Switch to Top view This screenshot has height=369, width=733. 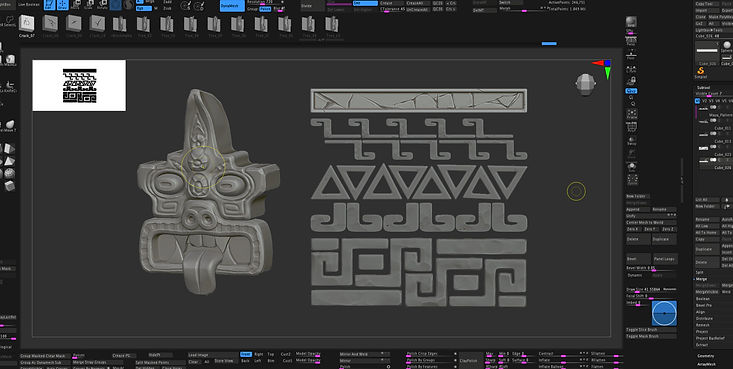click(270, 354)
